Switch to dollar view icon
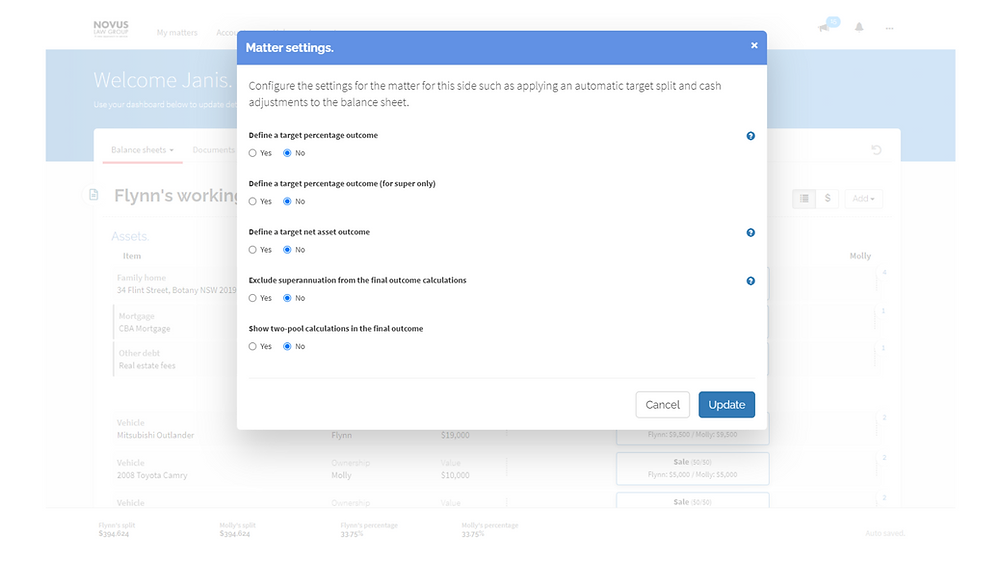The width and height of the screenshot is (1000, 563). [x=827, y=198]
